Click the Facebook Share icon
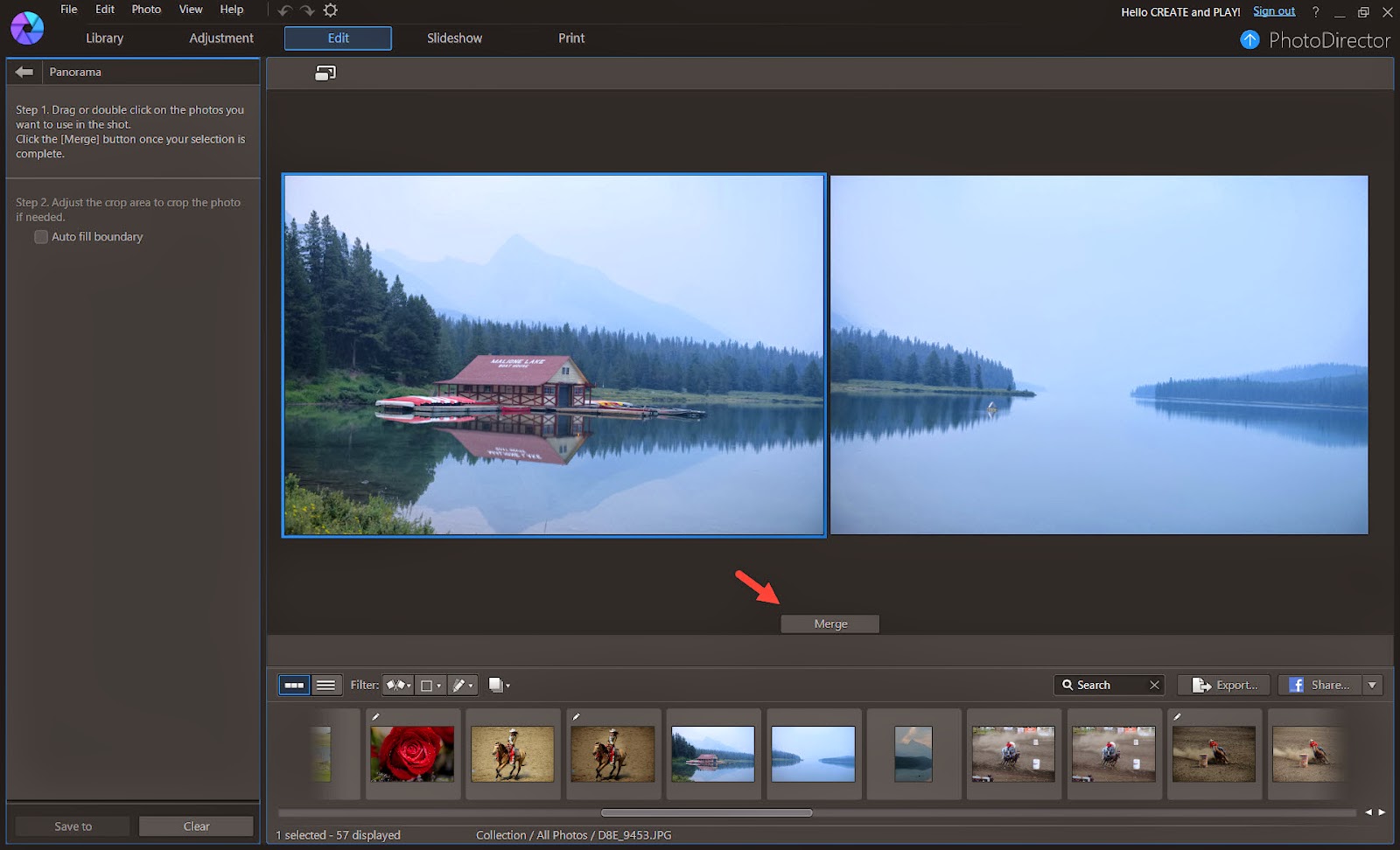The width and height of the screenshot is (1400, 850). coord(1298,685)
